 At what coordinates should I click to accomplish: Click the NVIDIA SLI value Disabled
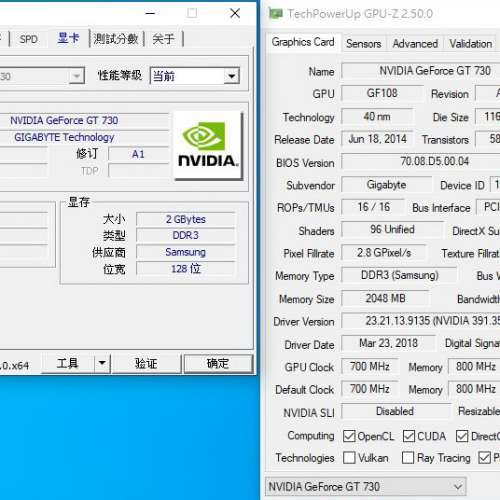pos(395,411)
